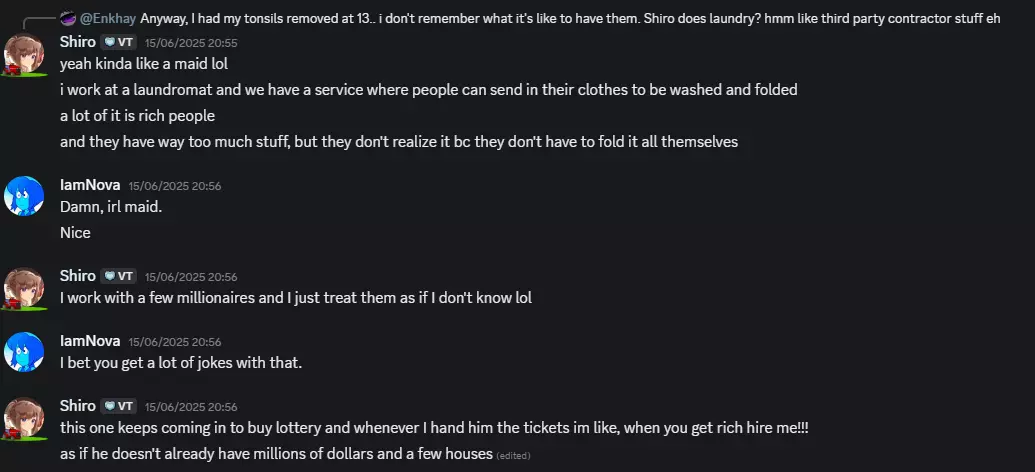Image resolution: width=1035 pixels, height=472 pixels.
Task: Open Shiro's avatar beside the millionaires message
Action: 24,288
